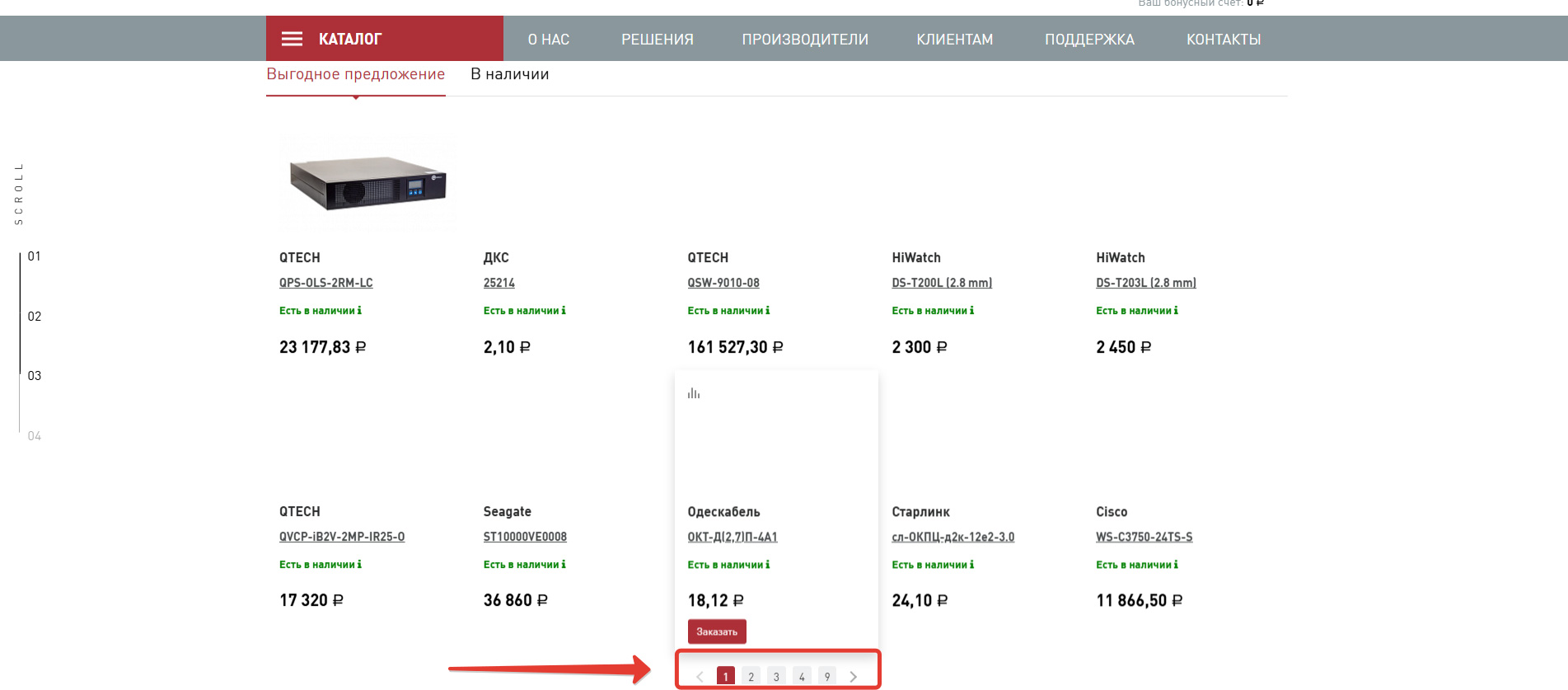Click stock info icon for QPS-OLS-2RM-LC
1568x690 pixels.
[x=359, y=311]
